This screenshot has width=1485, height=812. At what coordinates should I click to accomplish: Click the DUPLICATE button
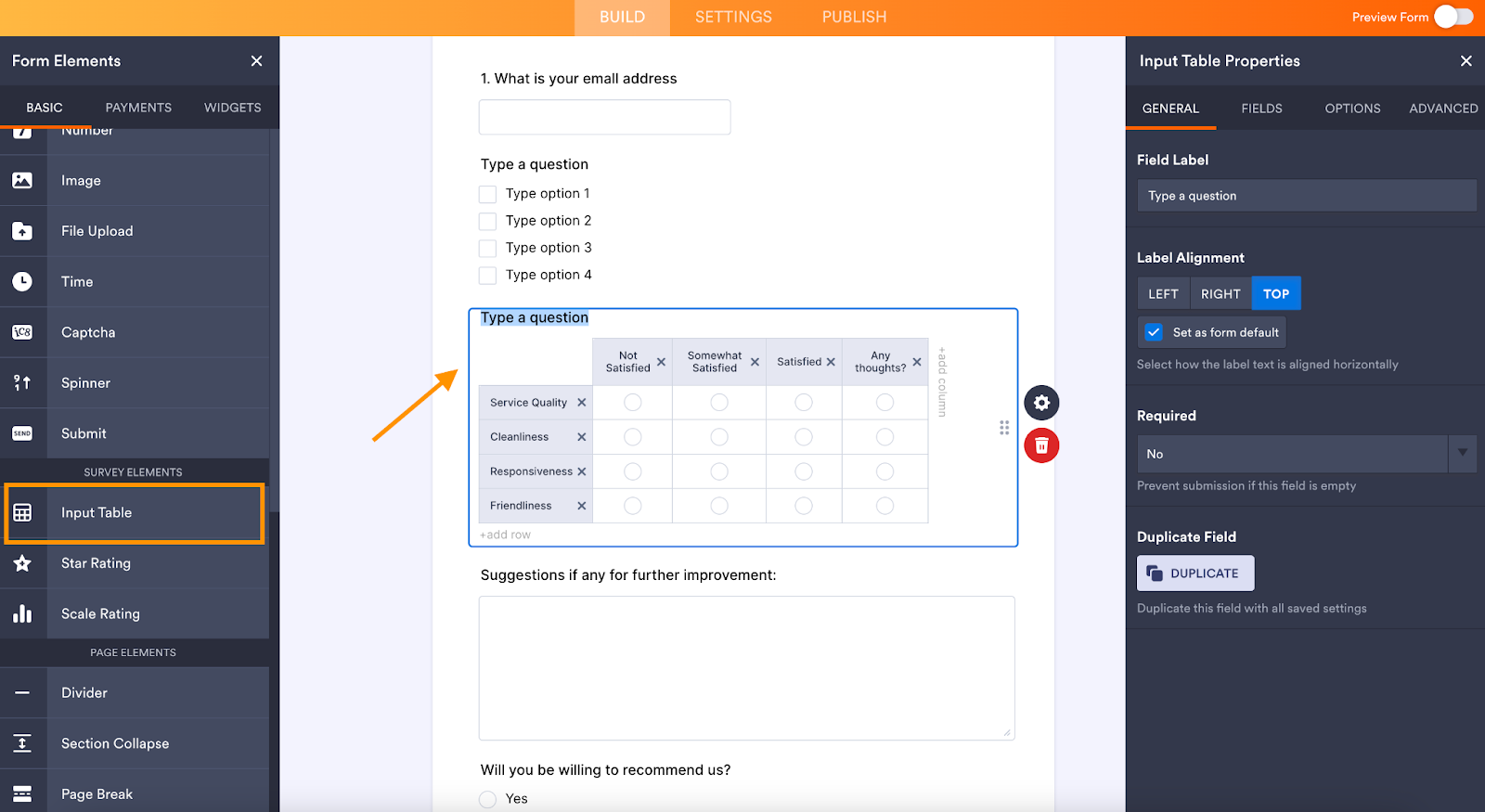[x=1195, y=574]
